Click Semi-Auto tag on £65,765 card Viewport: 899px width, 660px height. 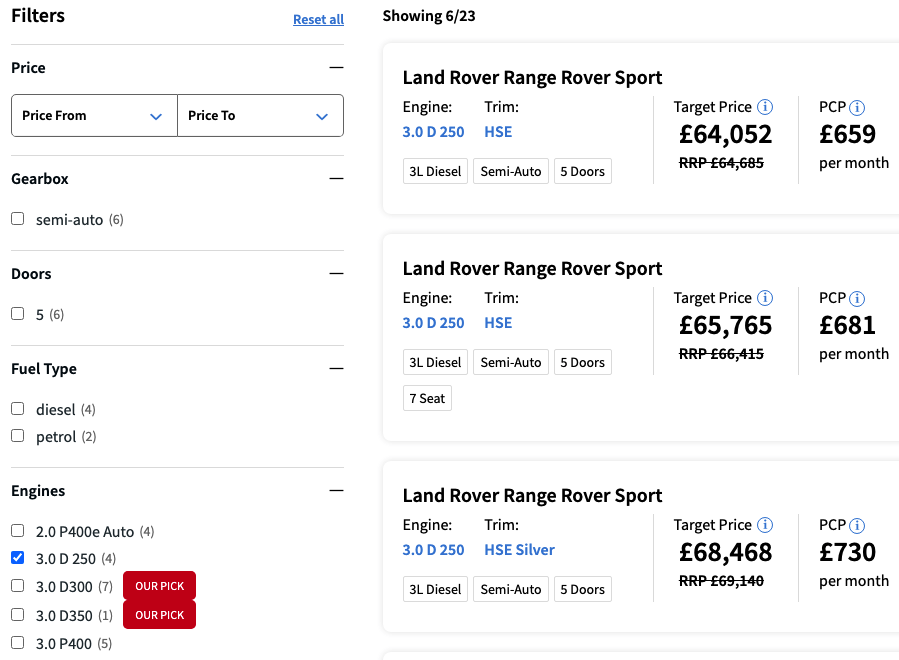[511, 362]
